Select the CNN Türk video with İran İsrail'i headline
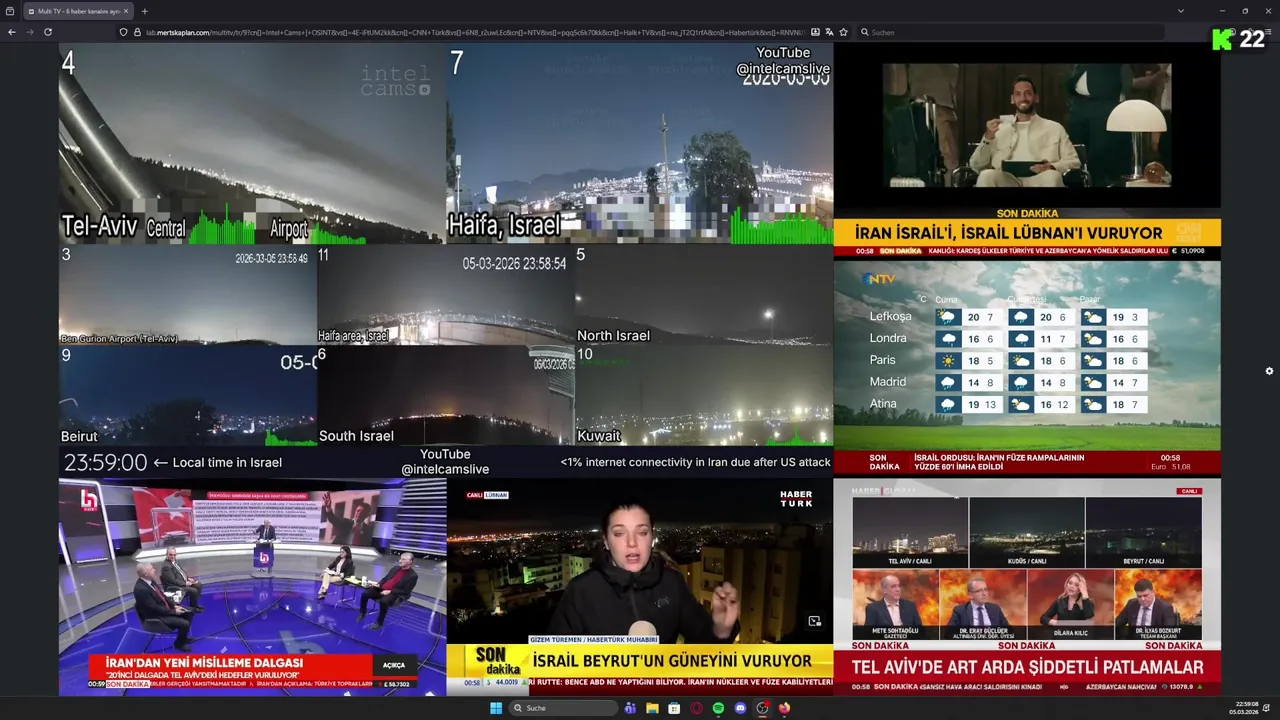The image size is (1280, 720). (x=1027, y=151)
